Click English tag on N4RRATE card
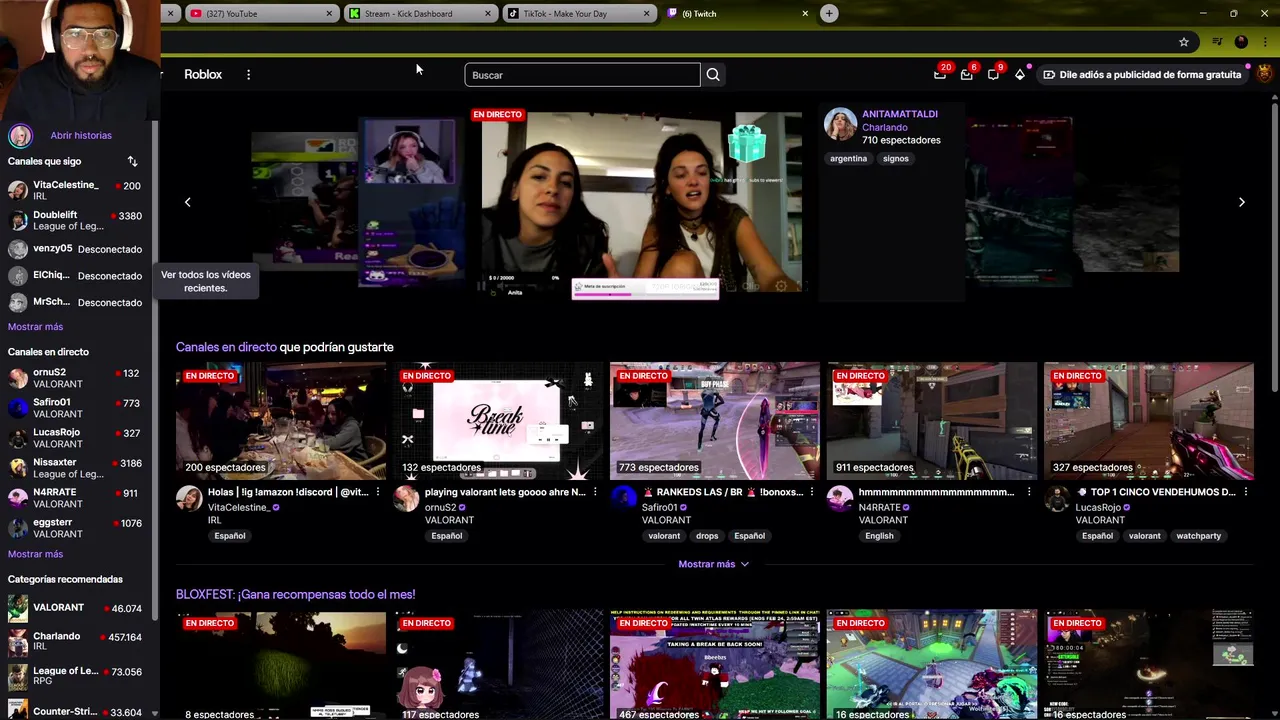The width and height of the screenshot is (1280, 720). [879, 536]
